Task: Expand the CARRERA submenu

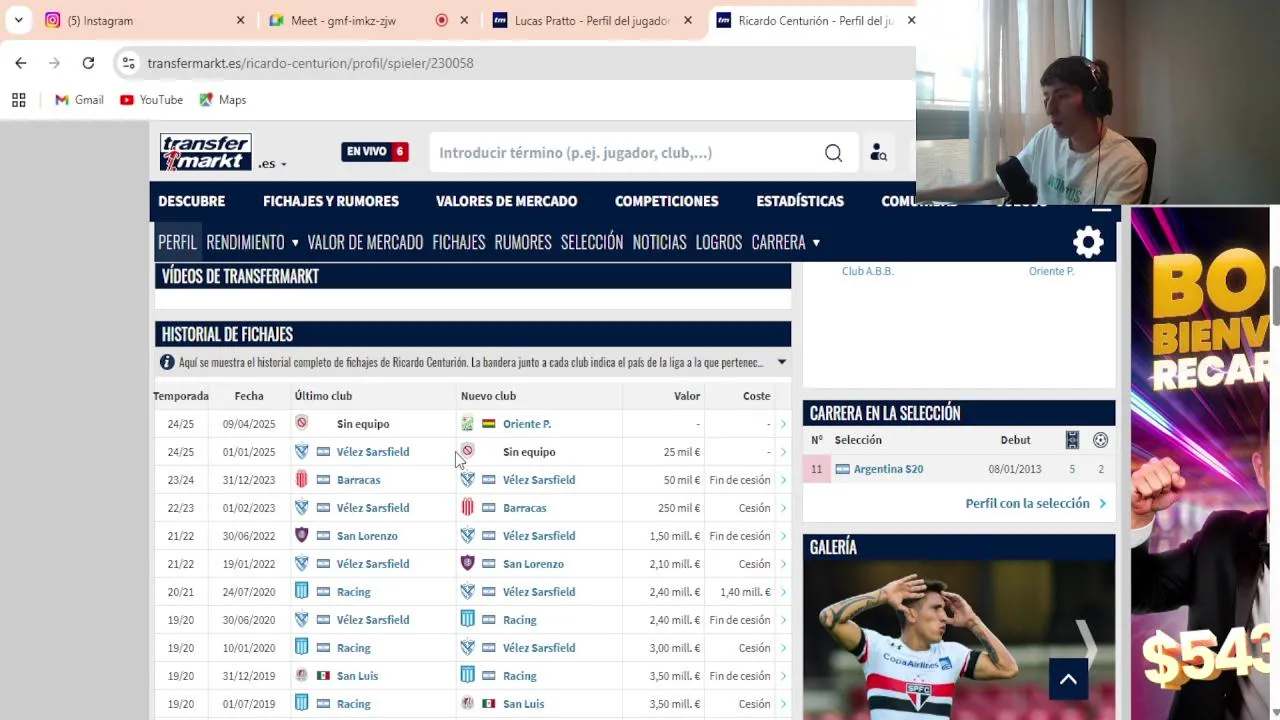Action: pyautogui.click(x=816, y=243)
